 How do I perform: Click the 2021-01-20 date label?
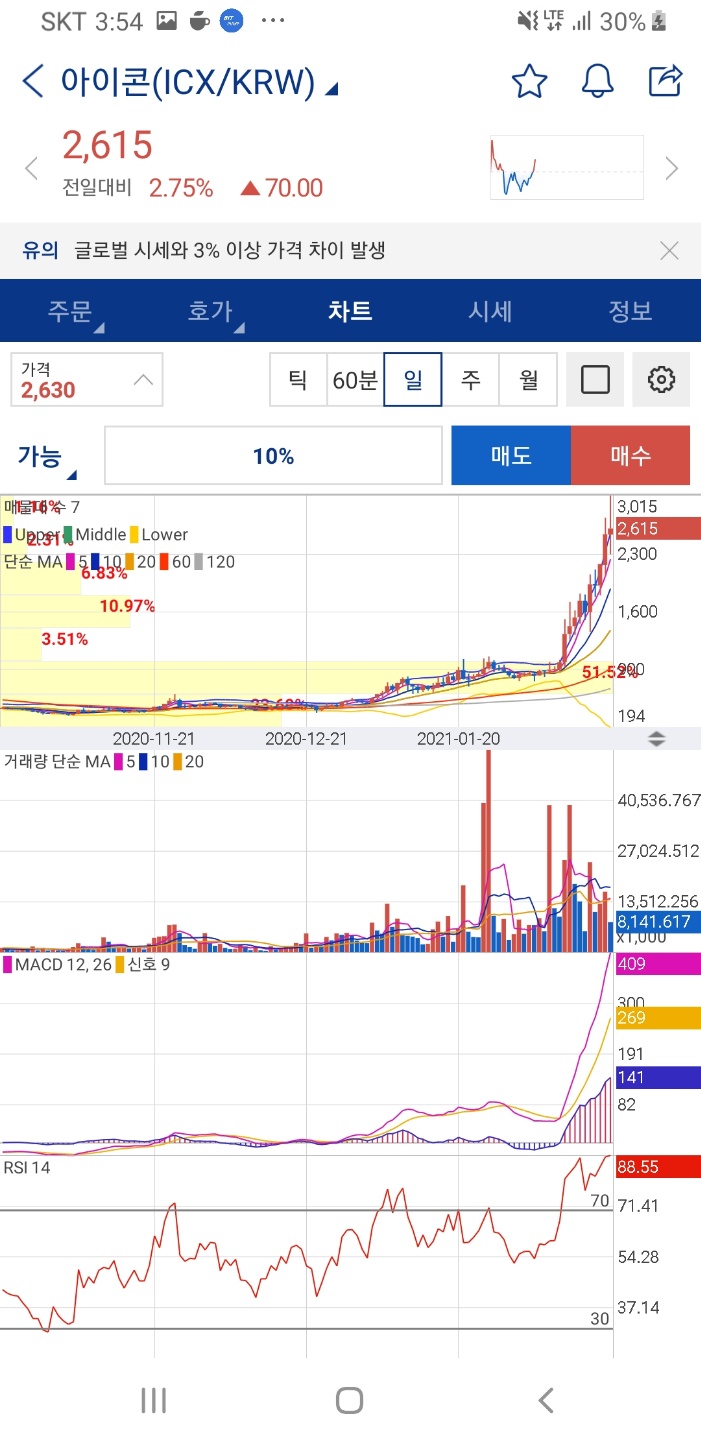[x=459, y=739]
